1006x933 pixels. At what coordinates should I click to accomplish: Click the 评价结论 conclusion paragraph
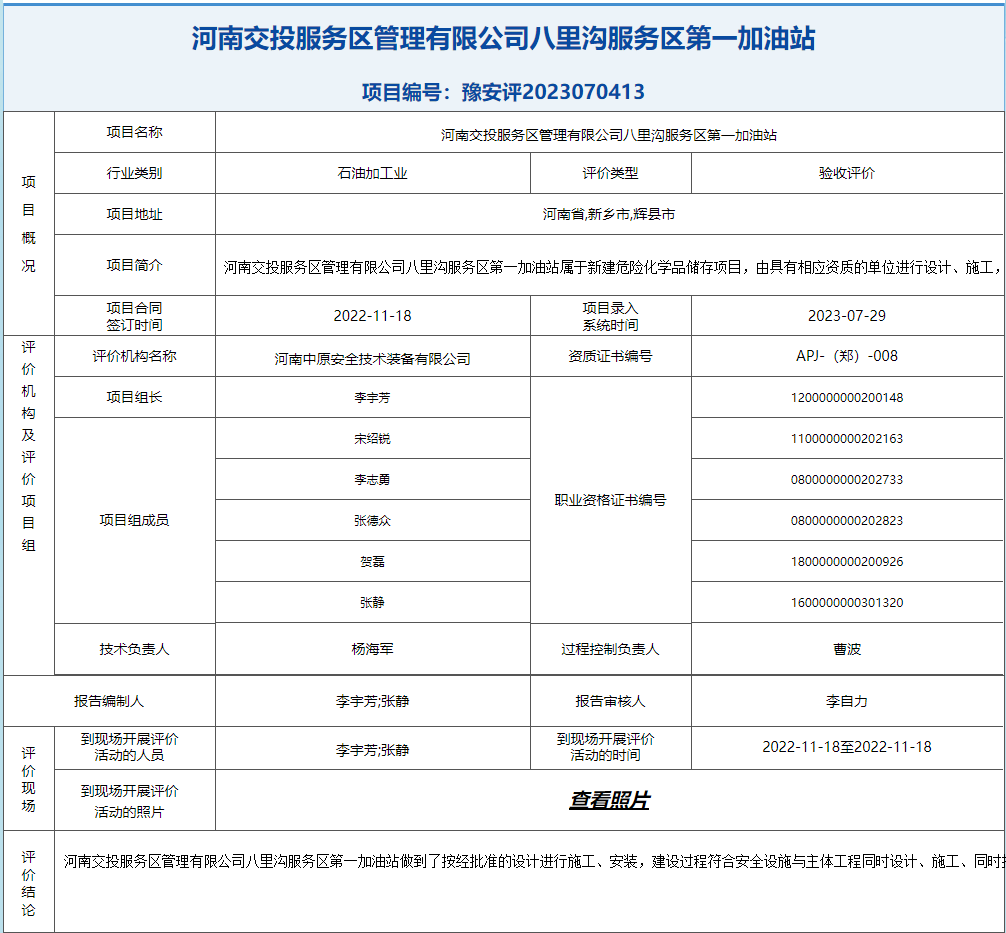[x=533, y=862]
